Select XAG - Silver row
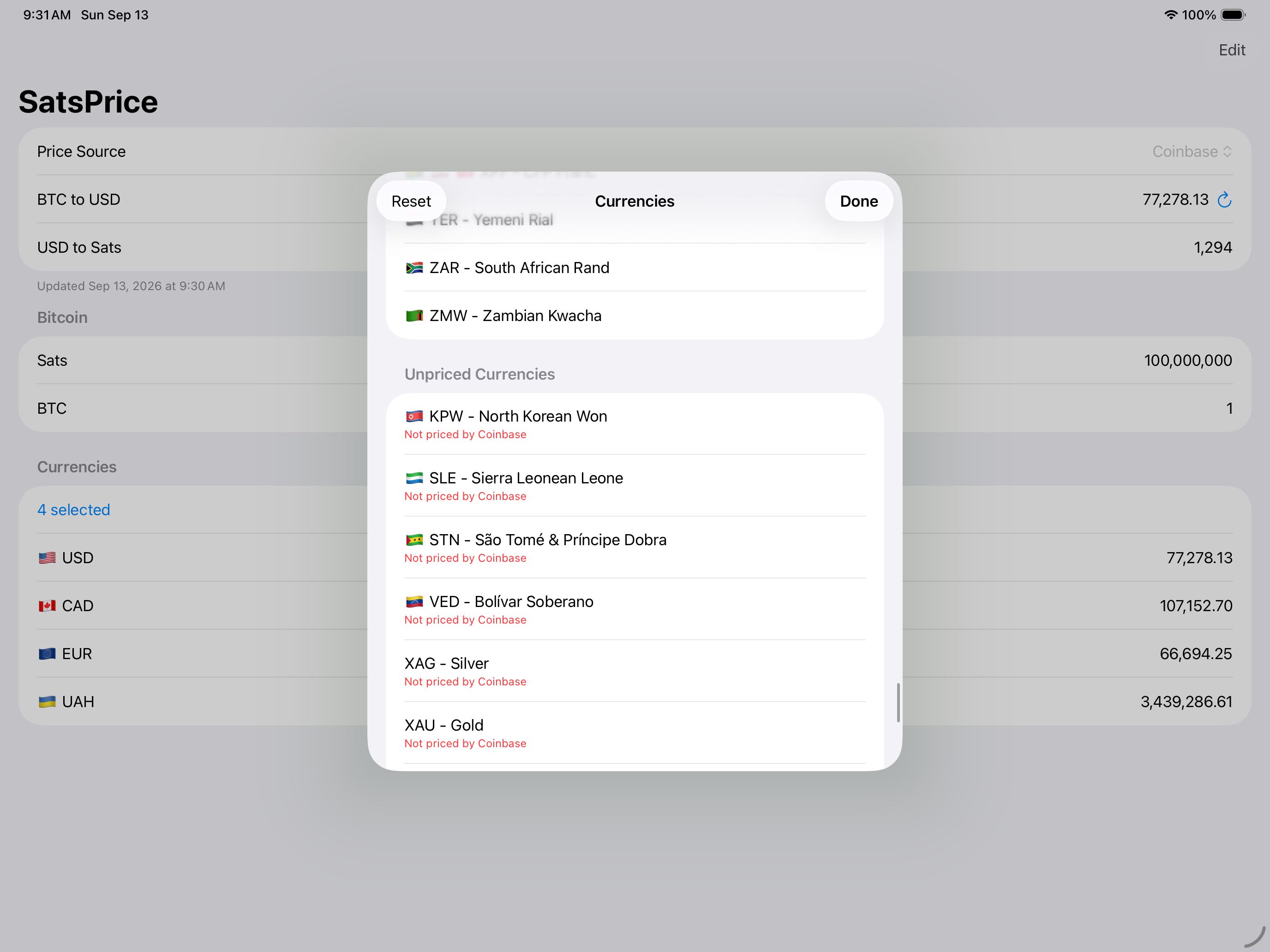 tap(635, 671)
